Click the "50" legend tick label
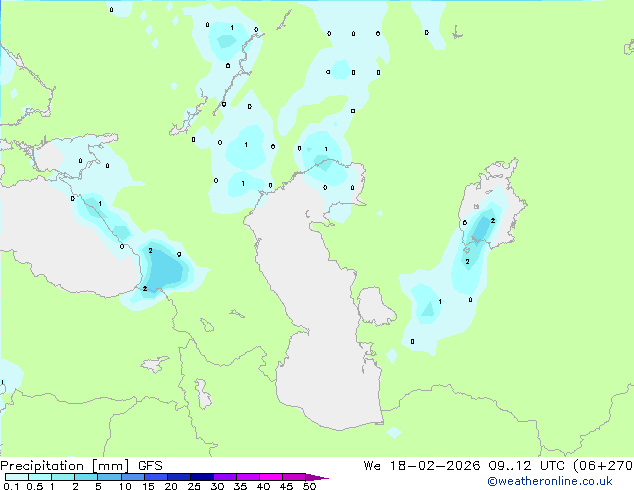 click(309, 486)
